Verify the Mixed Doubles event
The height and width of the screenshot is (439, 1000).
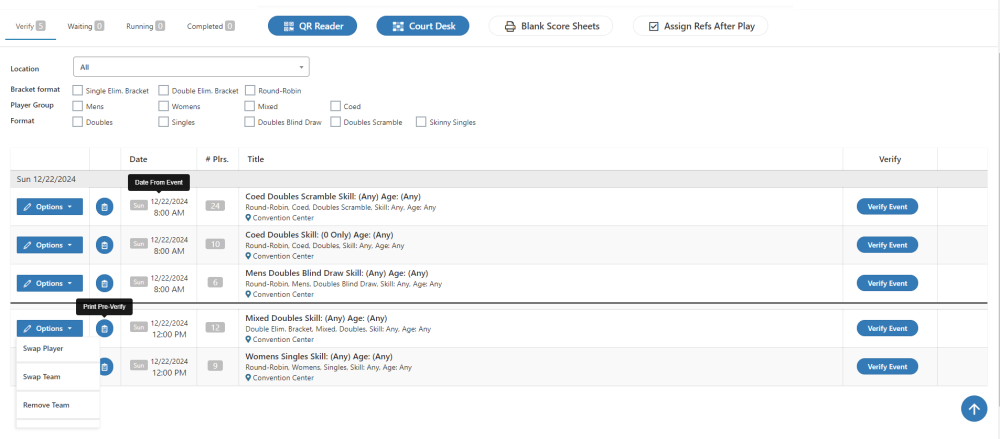tap(886, 328)
